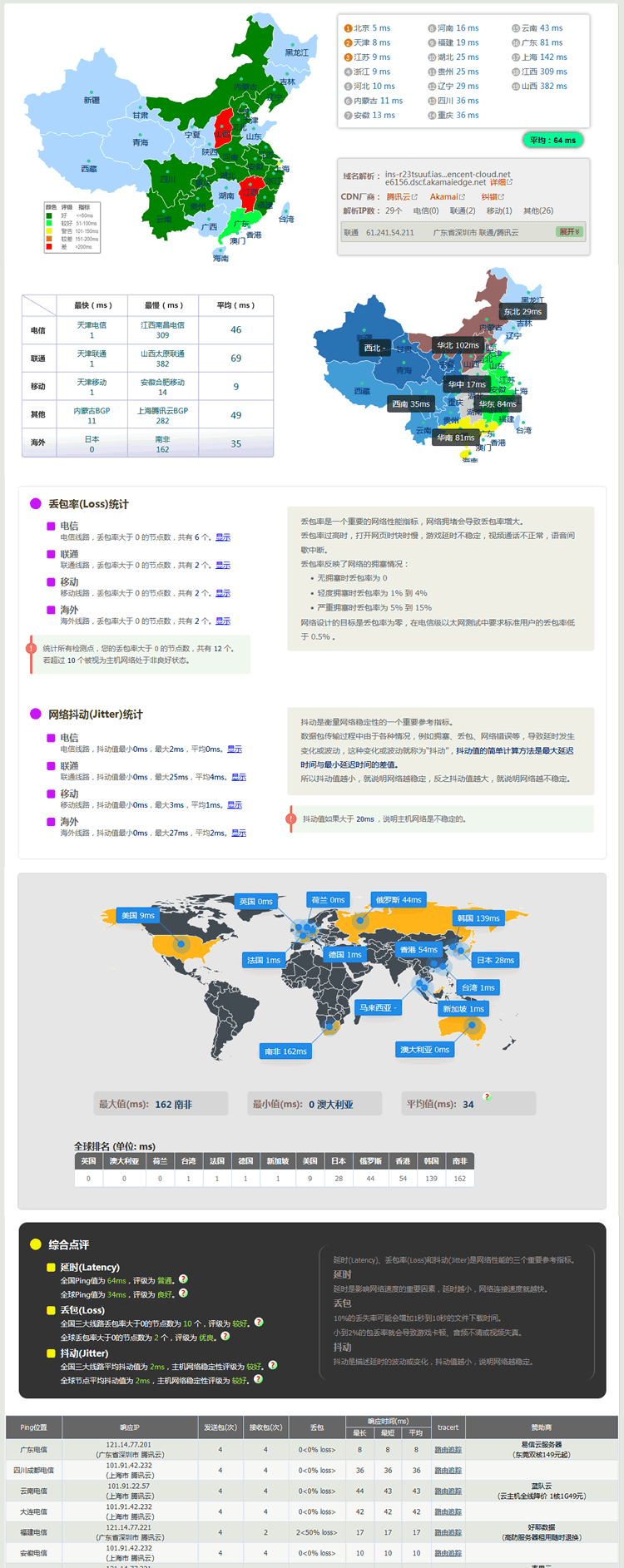Click 南非 162ms marker on world map
Screen dimensions: 624x1568
(x=285, y=1051)
